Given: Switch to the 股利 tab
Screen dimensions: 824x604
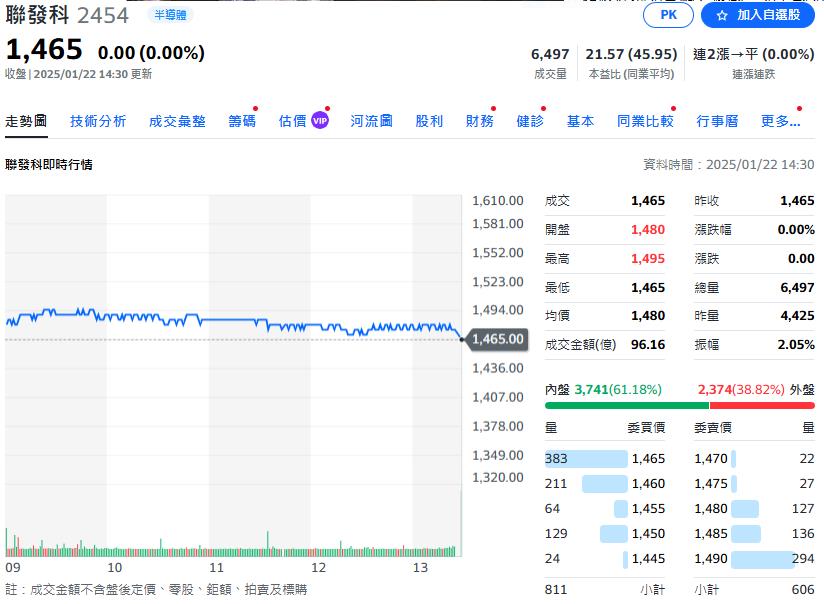Looking at the screenshot, I should click(429, 121).
